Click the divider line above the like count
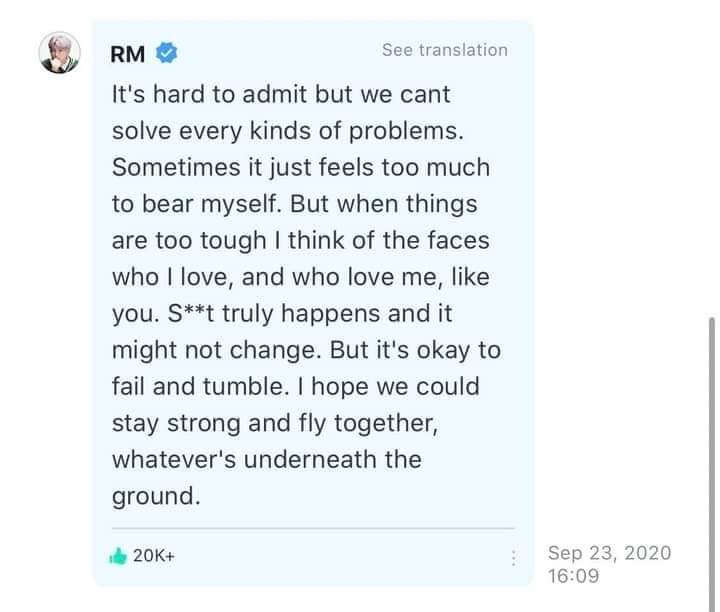The width and height of the screenshot is (720, 612). point(313,528)
